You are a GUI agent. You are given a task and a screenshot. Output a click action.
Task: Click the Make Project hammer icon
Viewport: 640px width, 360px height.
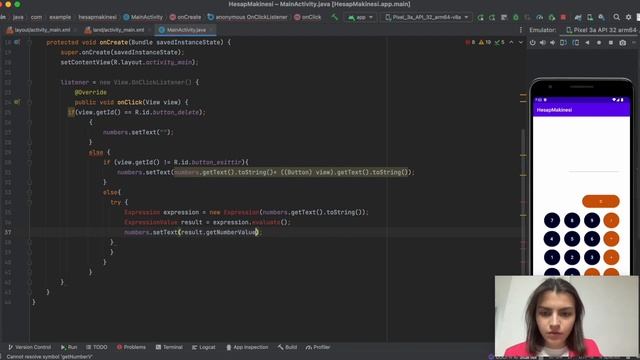[x=334, y=17]
